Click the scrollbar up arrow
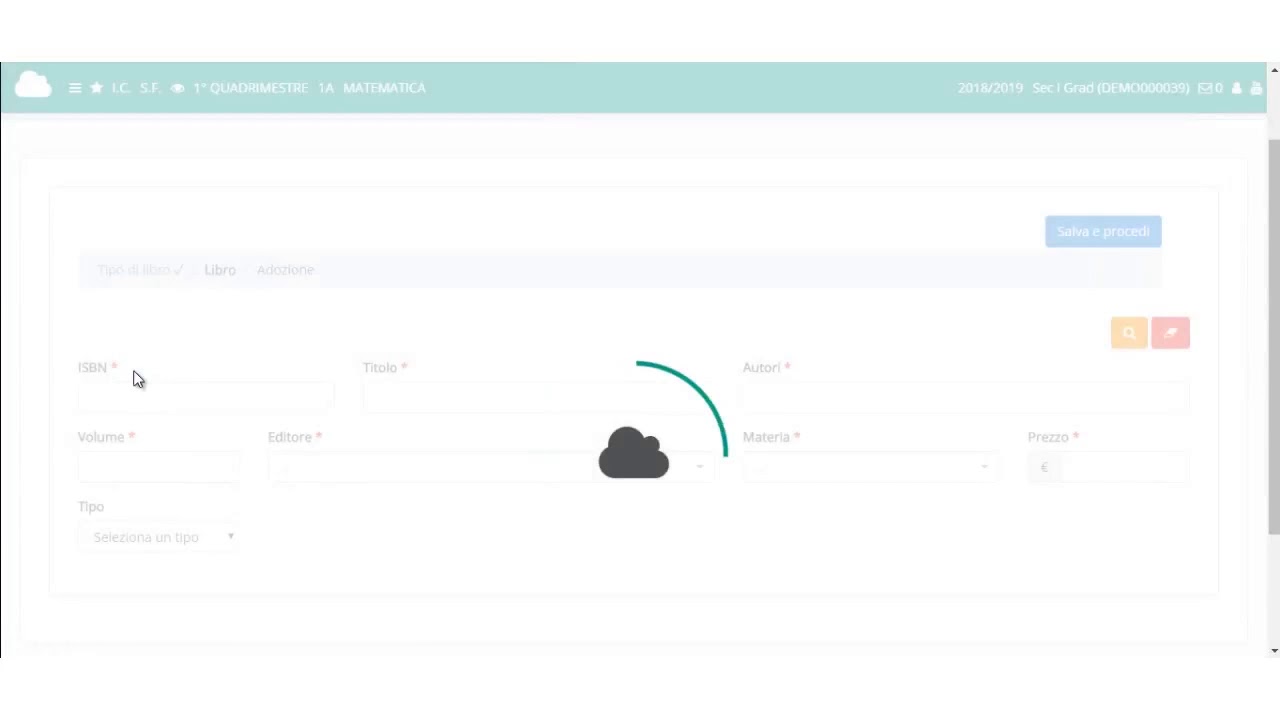Viewport: 1280px width, 720px height. (x=1273, y=70)
